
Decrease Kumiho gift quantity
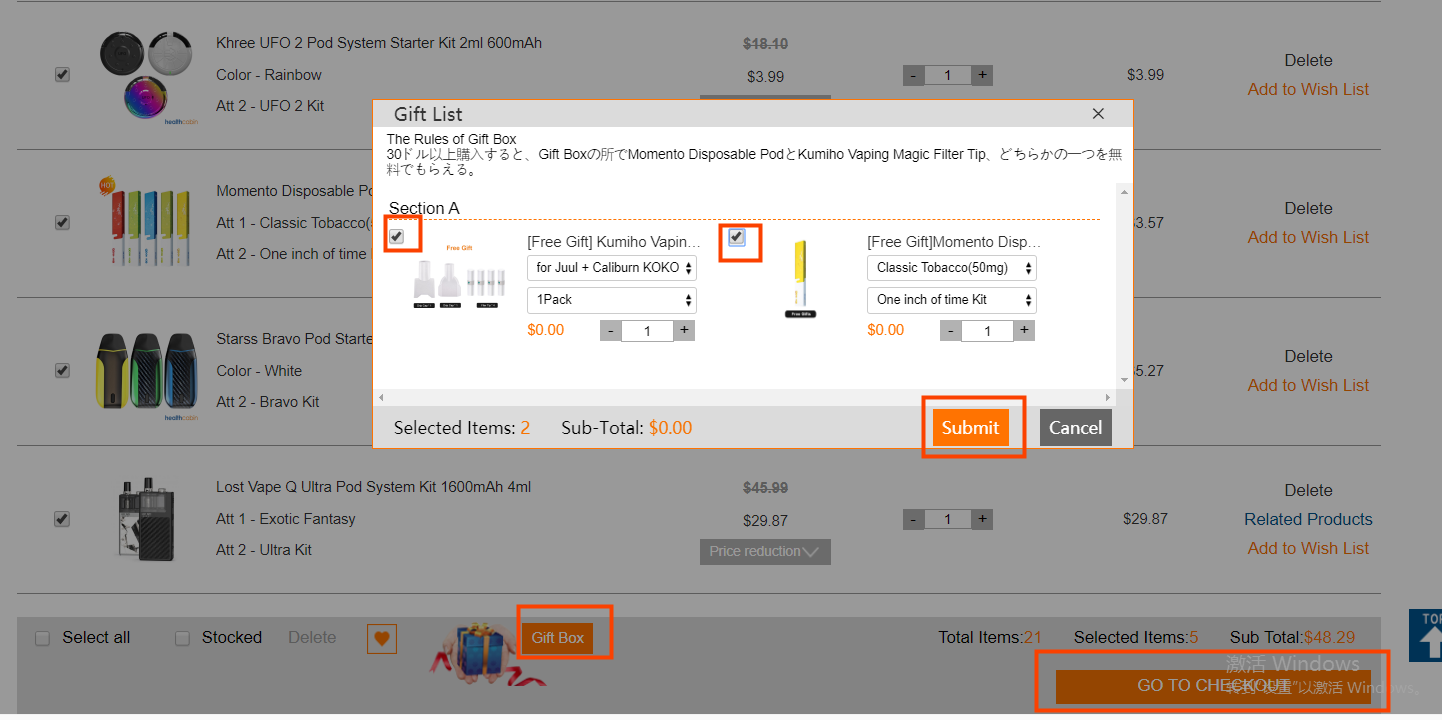(611, 331)
